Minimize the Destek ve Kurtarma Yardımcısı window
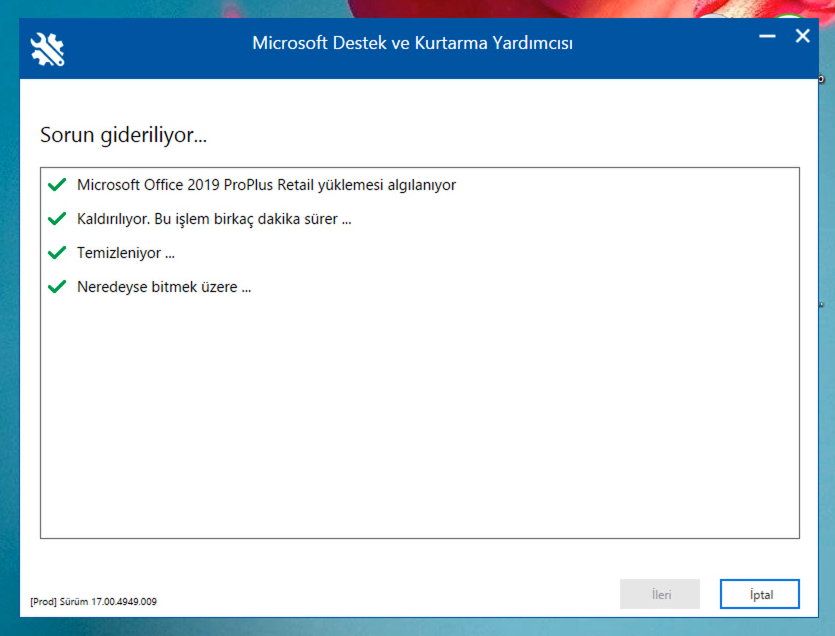This screenshot has width=835, height=636. 767,36
